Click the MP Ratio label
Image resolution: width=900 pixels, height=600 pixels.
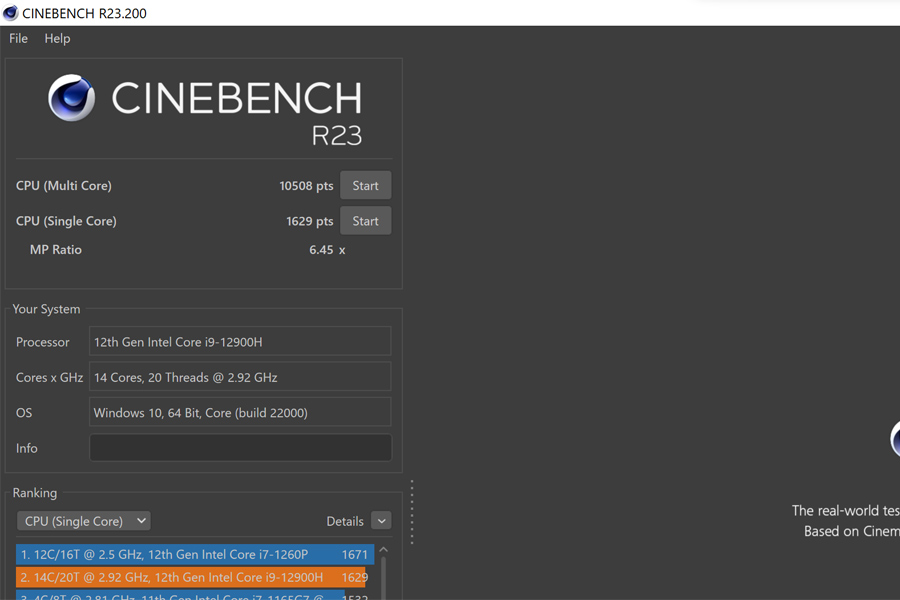pyautogui.click(x=56, y=250)
